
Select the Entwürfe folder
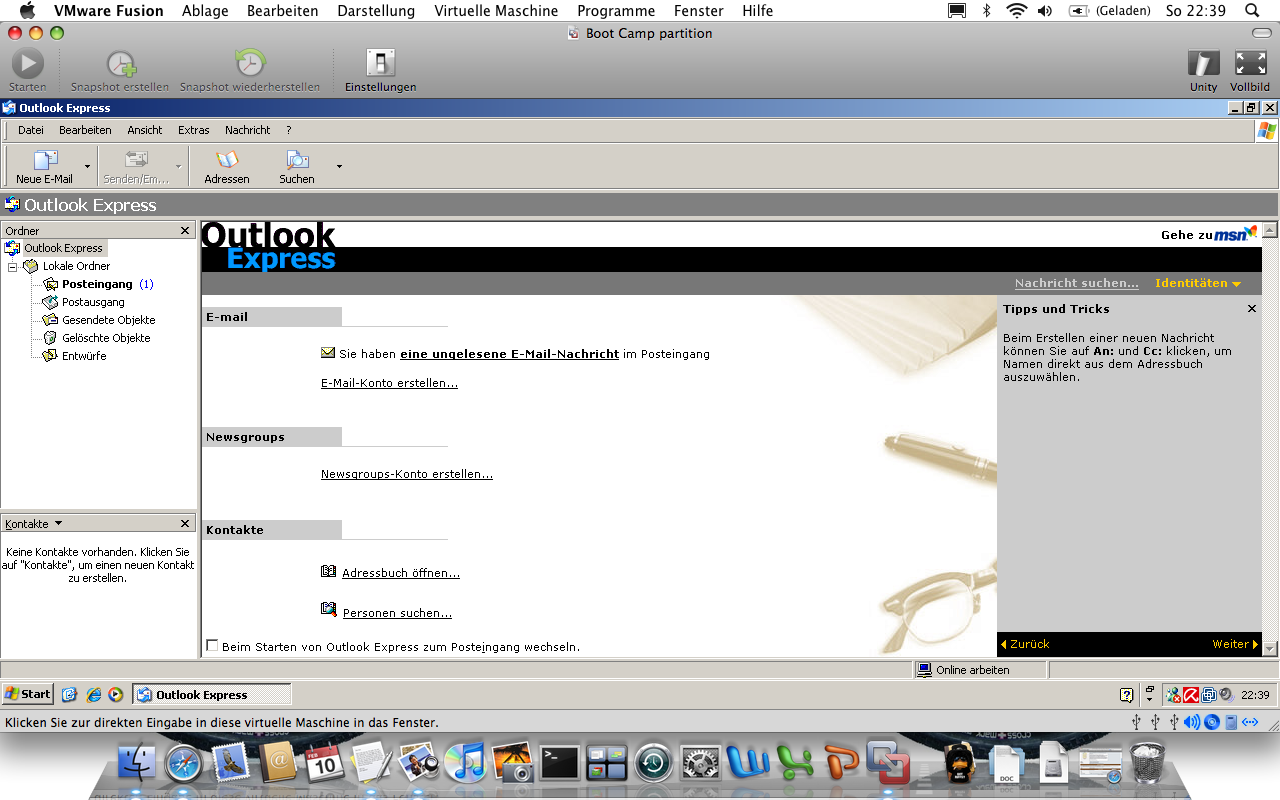(84, 356)
